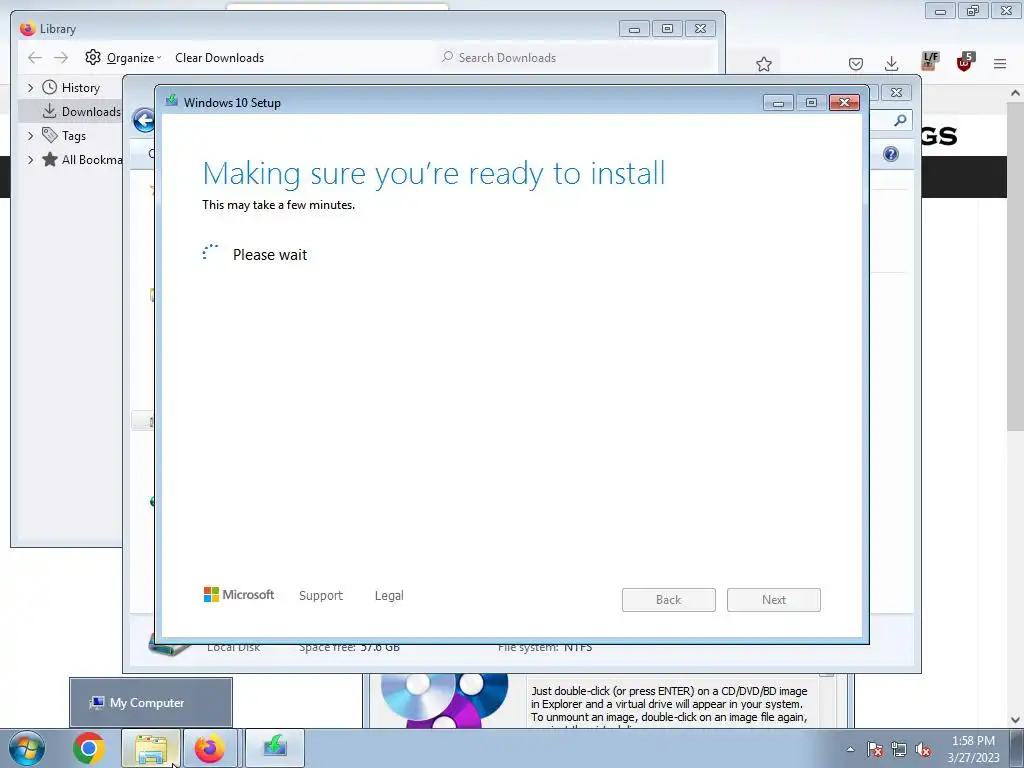Screen dimensions: 1024x768
Task: Click the Microsoft logo in Setup
Action: [239, 595]
